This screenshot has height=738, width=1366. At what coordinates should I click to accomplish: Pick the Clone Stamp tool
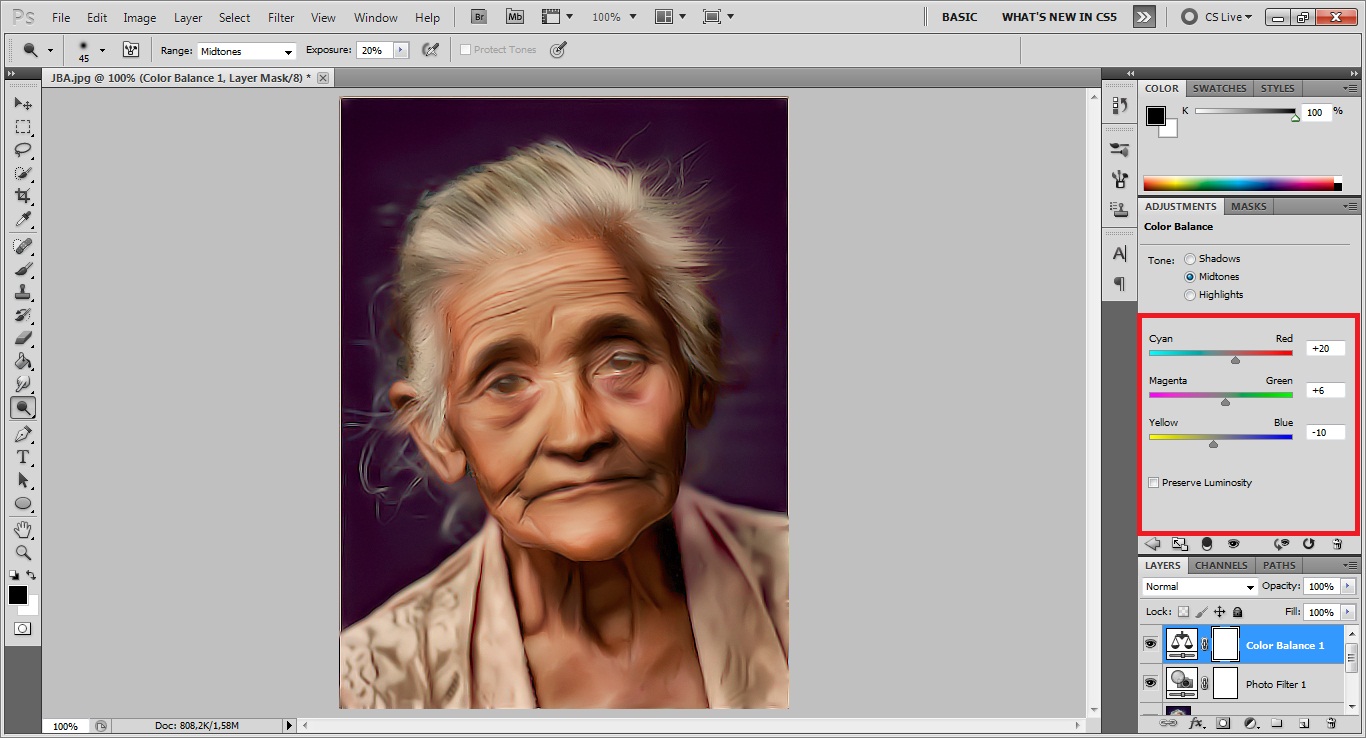[x=22, y=292]
